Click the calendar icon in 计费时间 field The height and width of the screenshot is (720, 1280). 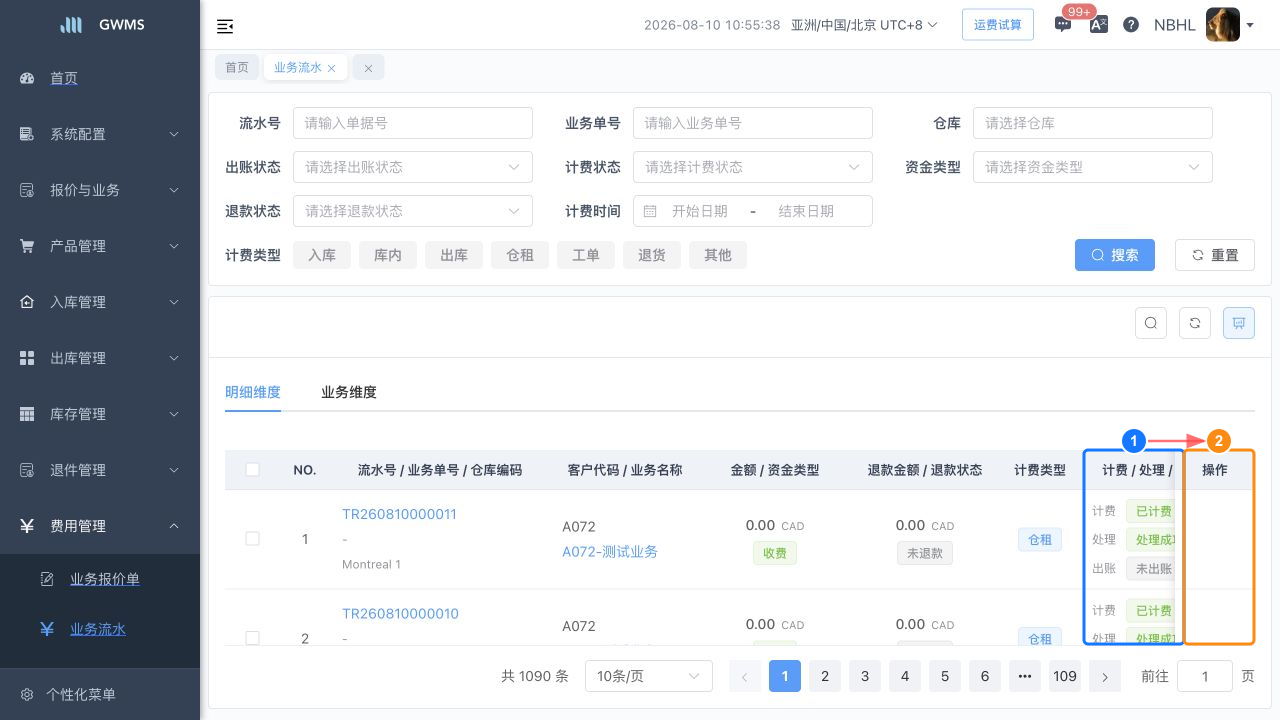click(x=650, y=211)
